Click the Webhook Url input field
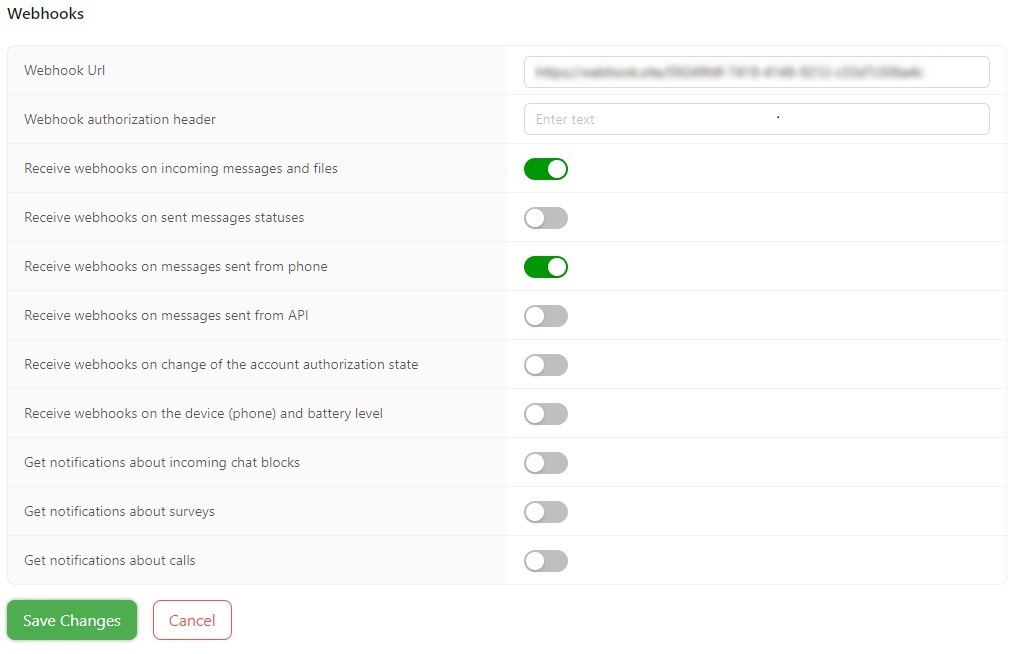Screen dimensions: 1025x654 (x=756, y=71)
